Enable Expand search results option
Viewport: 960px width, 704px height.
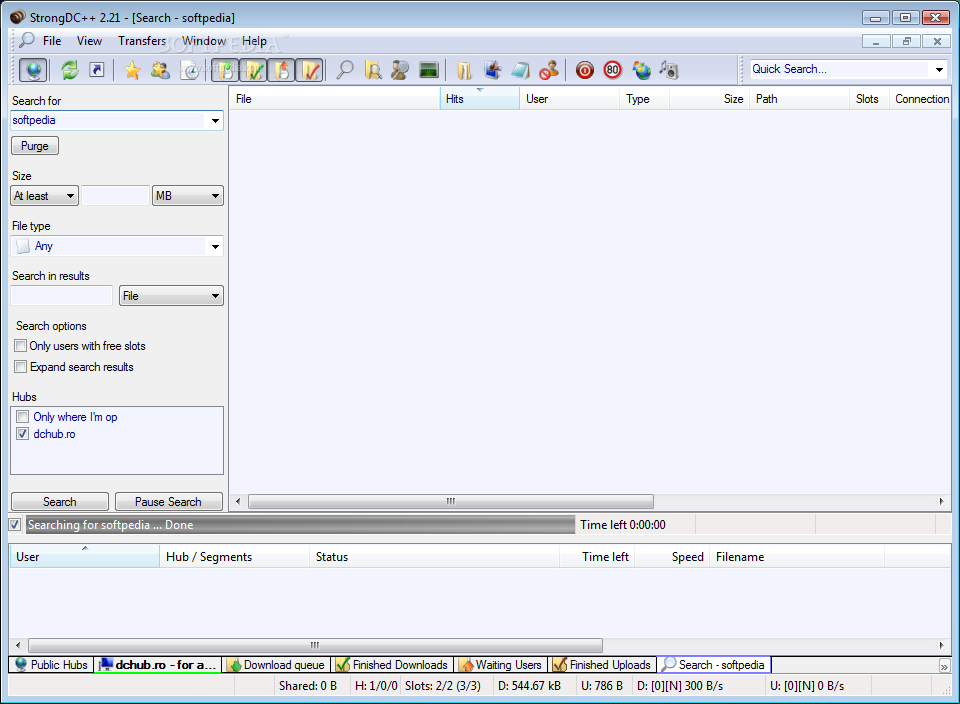[21, 367]
